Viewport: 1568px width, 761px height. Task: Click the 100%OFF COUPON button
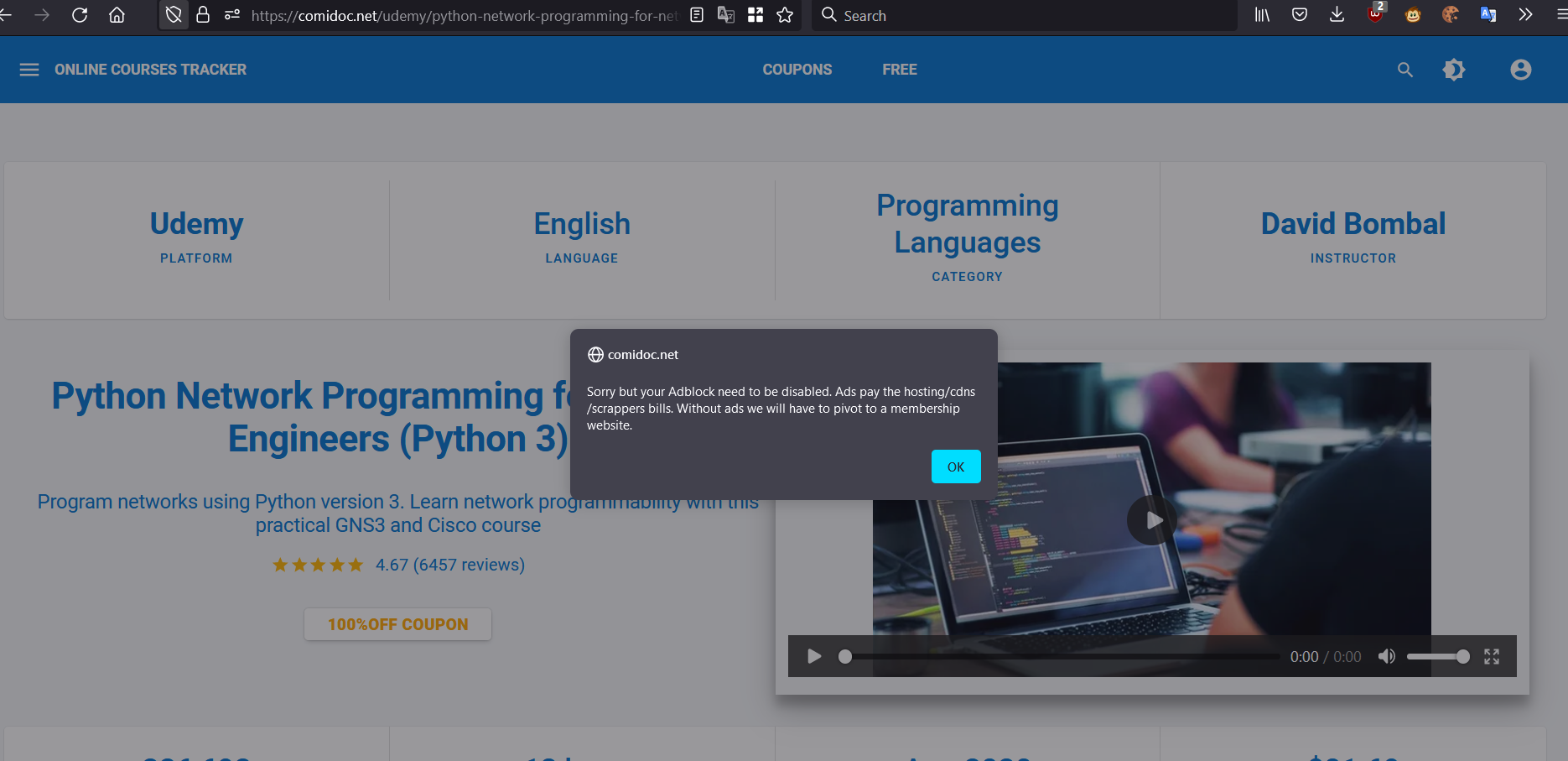[398, 624]
